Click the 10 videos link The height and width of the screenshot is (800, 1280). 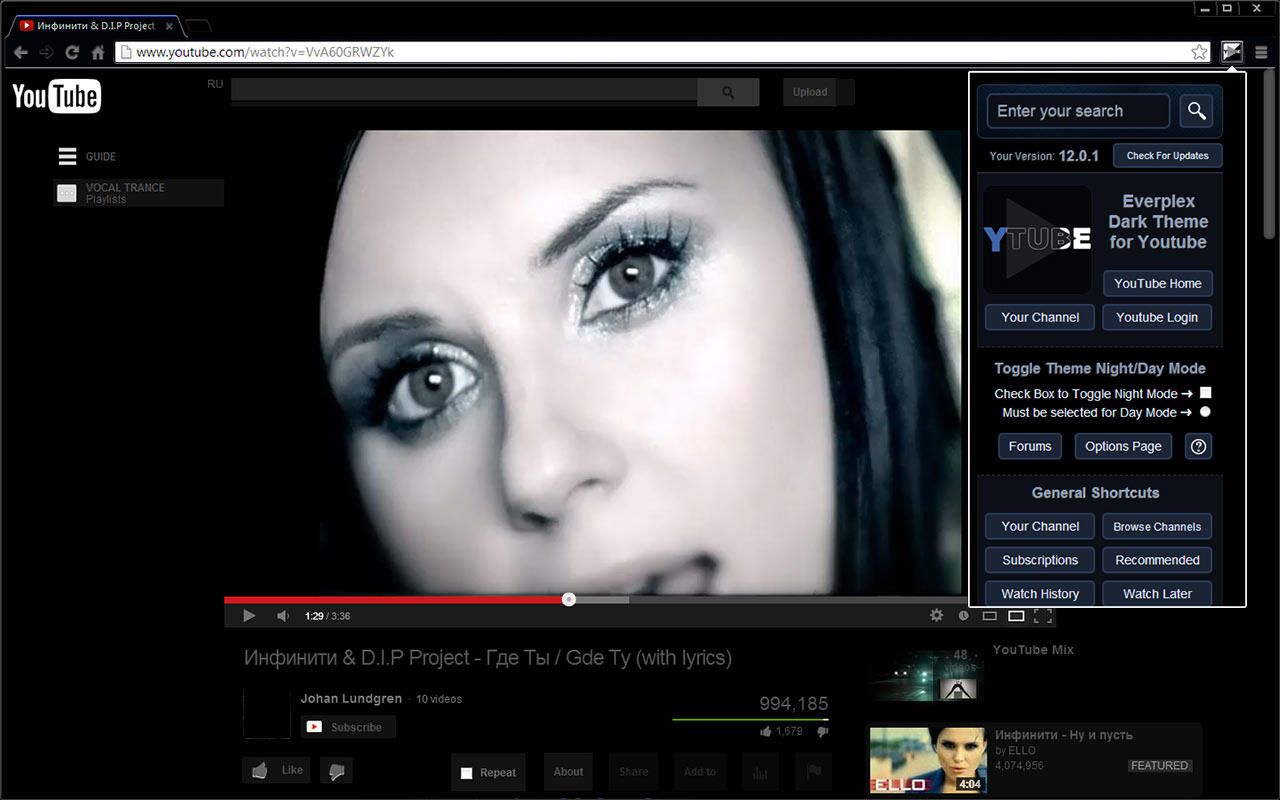tap(439, 699)
